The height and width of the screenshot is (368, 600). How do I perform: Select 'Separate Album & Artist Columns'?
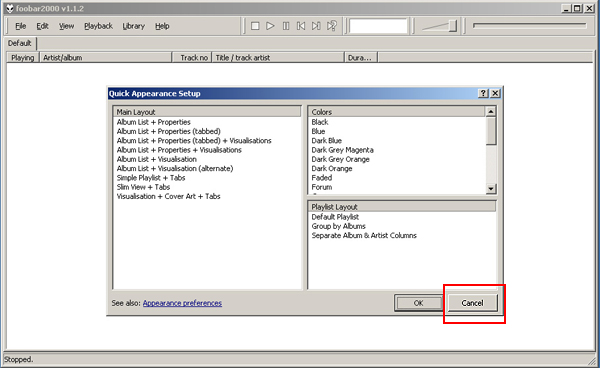click(364, 236)
